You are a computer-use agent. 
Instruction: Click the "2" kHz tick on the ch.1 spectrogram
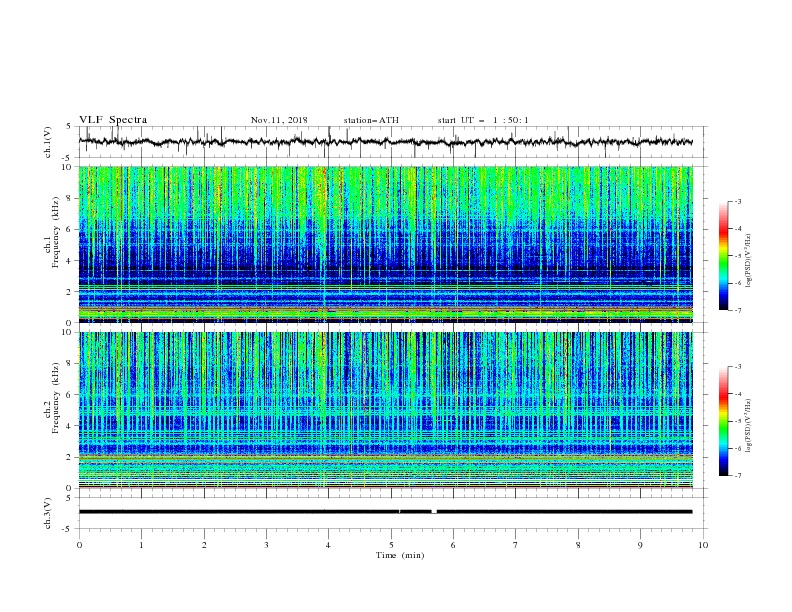tap(69, 292)
